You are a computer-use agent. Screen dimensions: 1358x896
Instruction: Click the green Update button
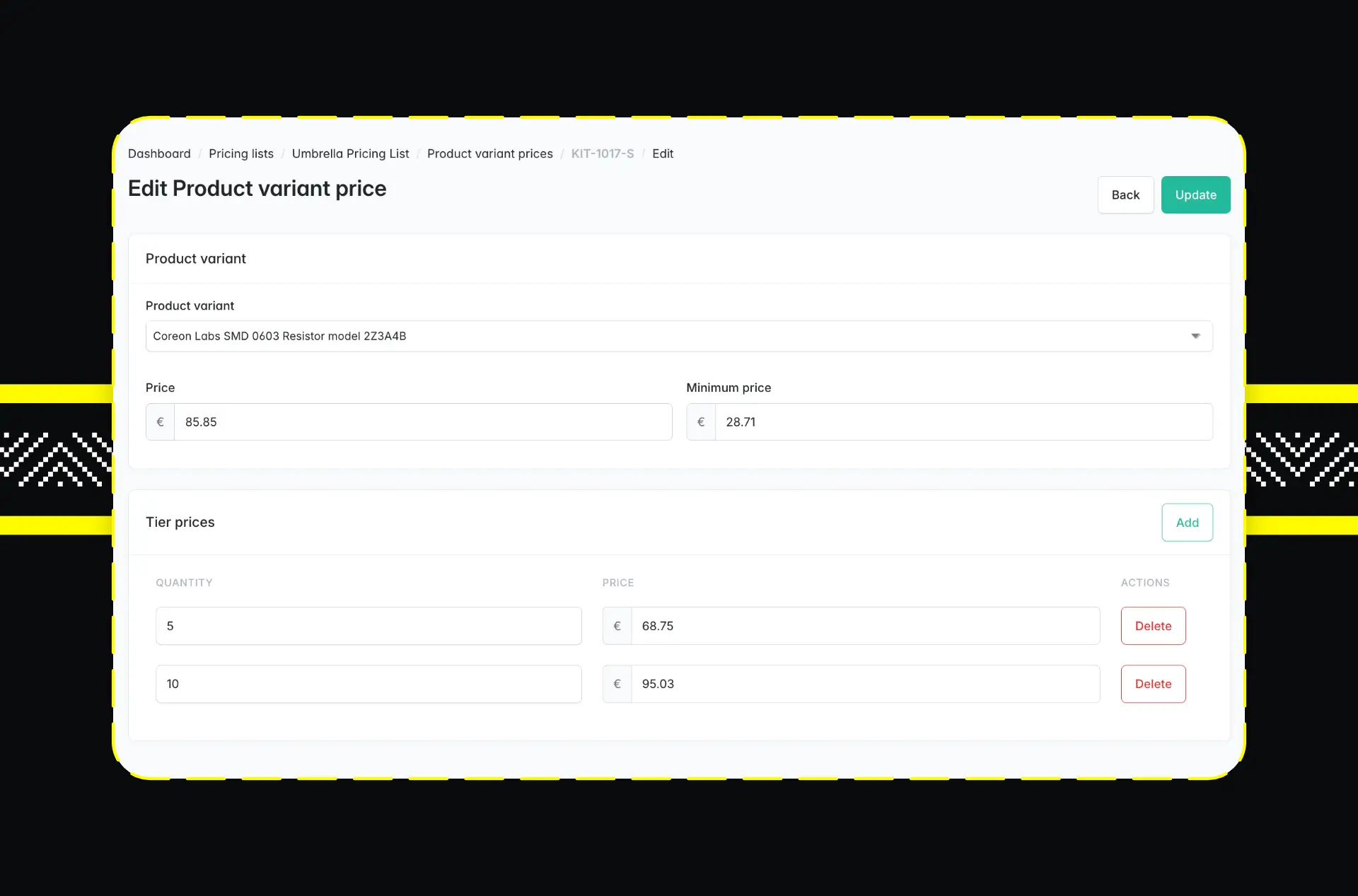click(x=1195, y=194)
